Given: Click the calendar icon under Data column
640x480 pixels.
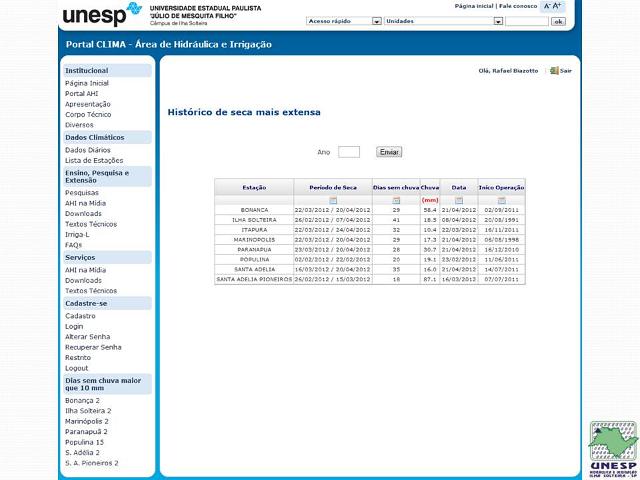Looking at the screenshot, I should [x=459, y=201].
